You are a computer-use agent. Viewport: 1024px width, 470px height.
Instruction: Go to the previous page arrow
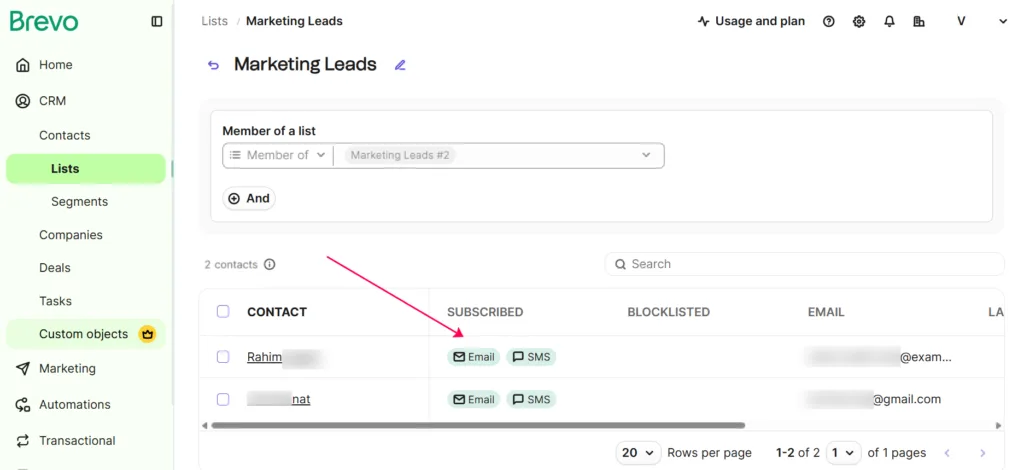947,452
